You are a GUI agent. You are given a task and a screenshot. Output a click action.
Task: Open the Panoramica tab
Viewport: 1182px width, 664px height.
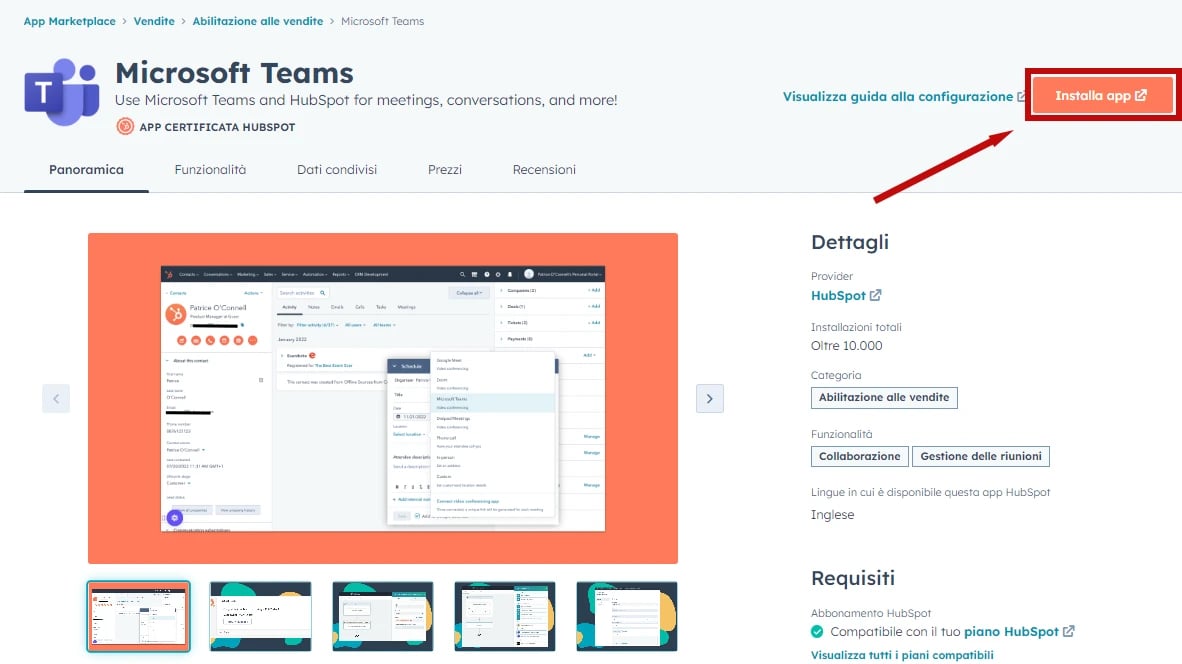pyautogui.click(x=86, y=170)
